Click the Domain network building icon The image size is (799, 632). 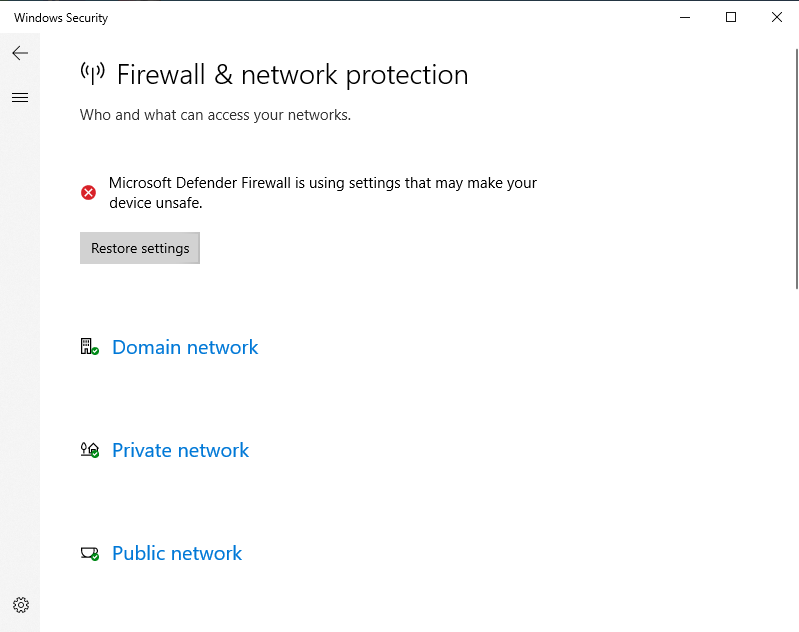pyautogui.click(x=88, y=346)
